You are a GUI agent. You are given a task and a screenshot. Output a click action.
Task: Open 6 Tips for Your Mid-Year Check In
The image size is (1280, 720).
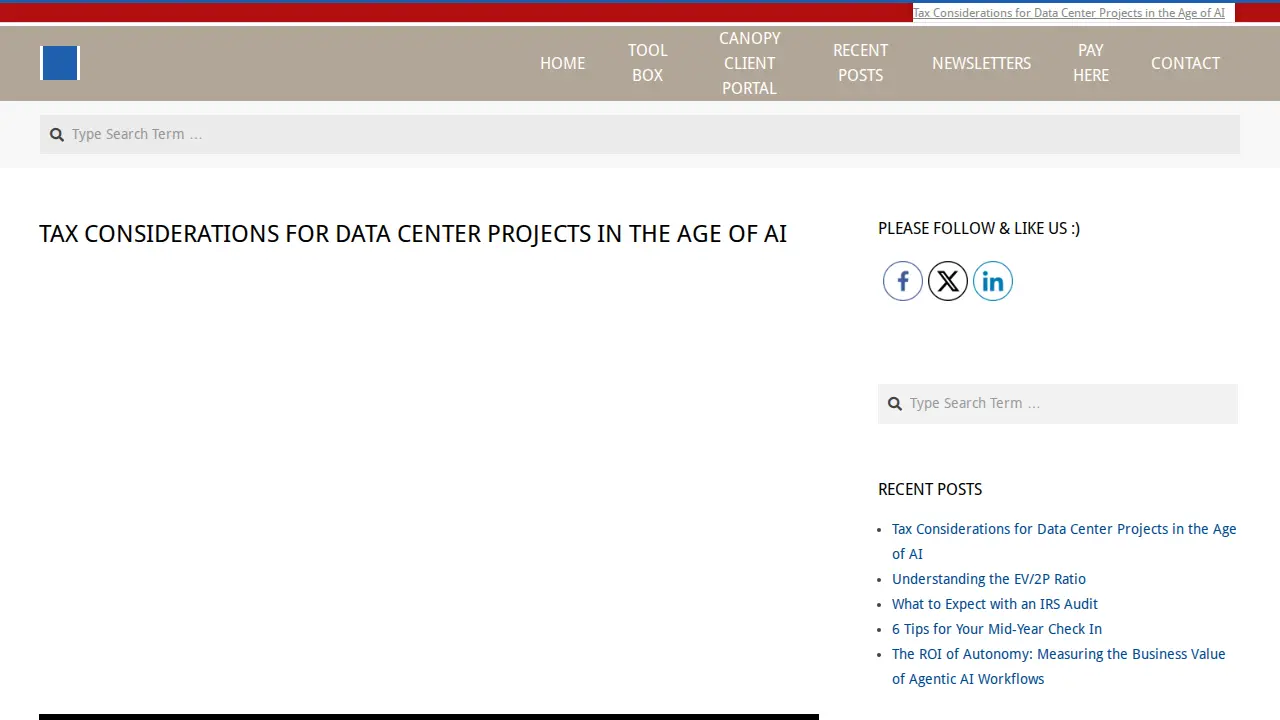[x=997, y=629]
